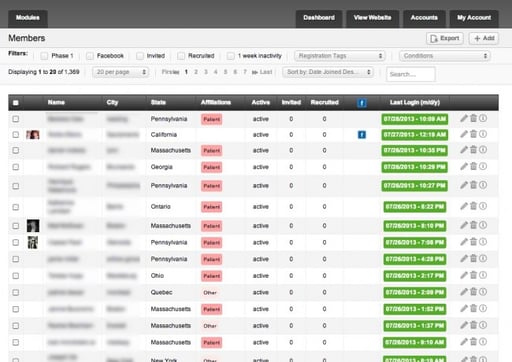Edit the member with 10:09 AM login
512x362 pixels.
(x=464, y=118)
